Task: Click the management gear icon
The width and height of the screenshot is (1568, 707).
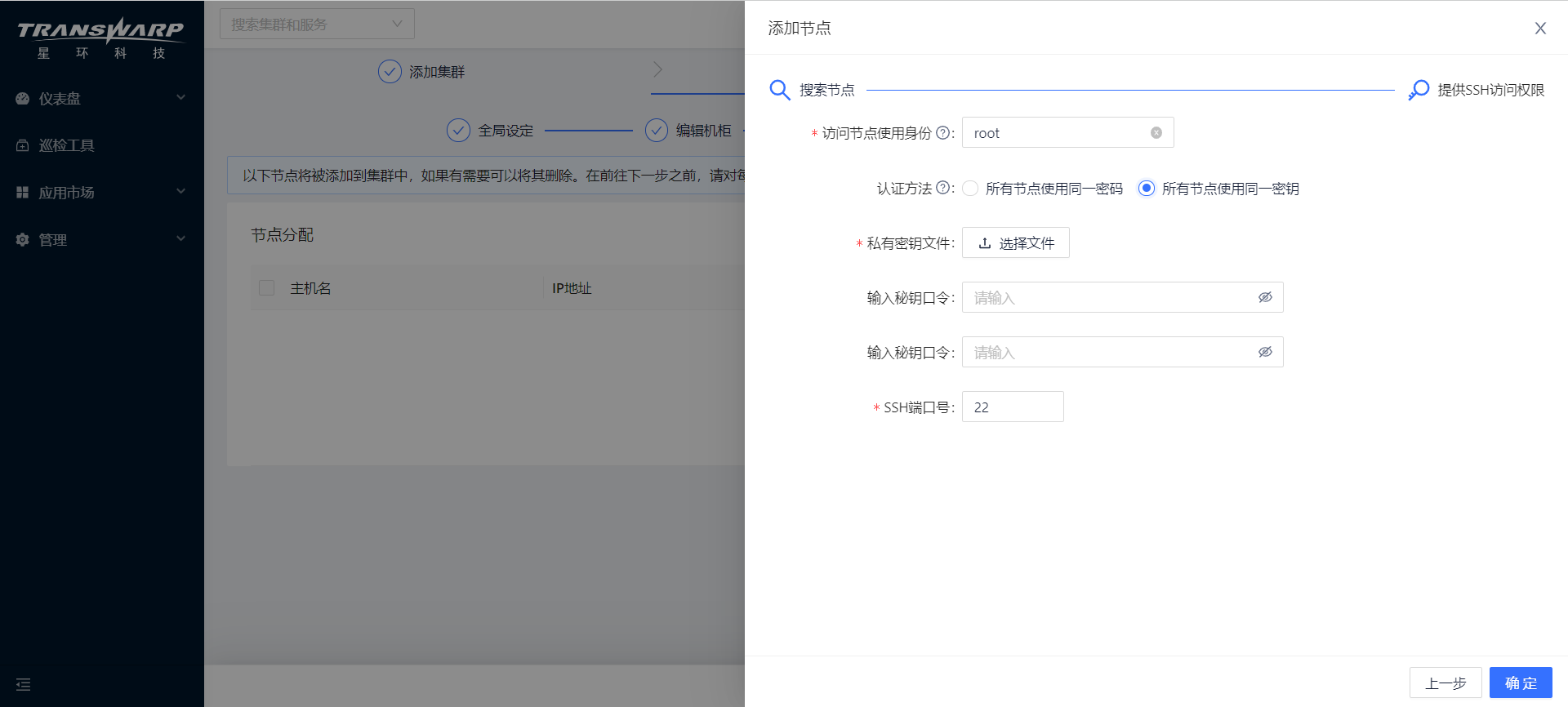Action: point(23,239)
